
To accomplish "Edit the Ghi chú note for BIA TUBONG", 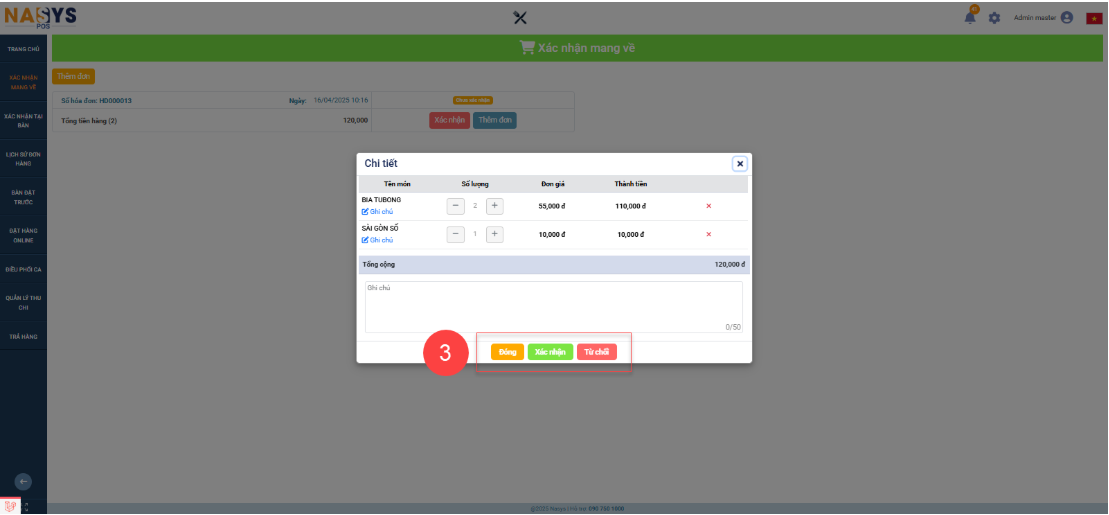I will 378,212.
